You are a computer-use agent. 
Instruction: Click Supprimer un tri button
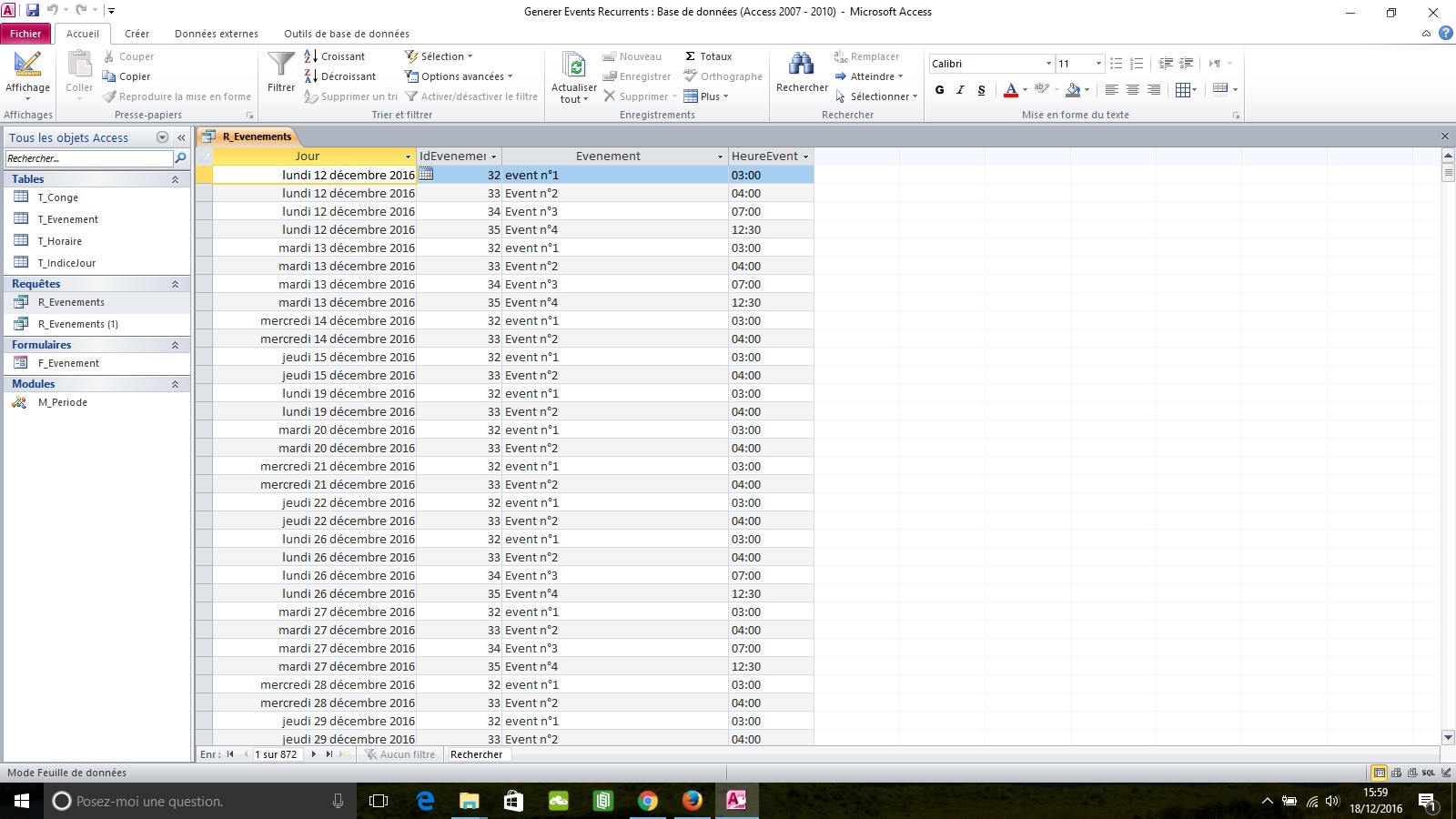tap(350, 96)
